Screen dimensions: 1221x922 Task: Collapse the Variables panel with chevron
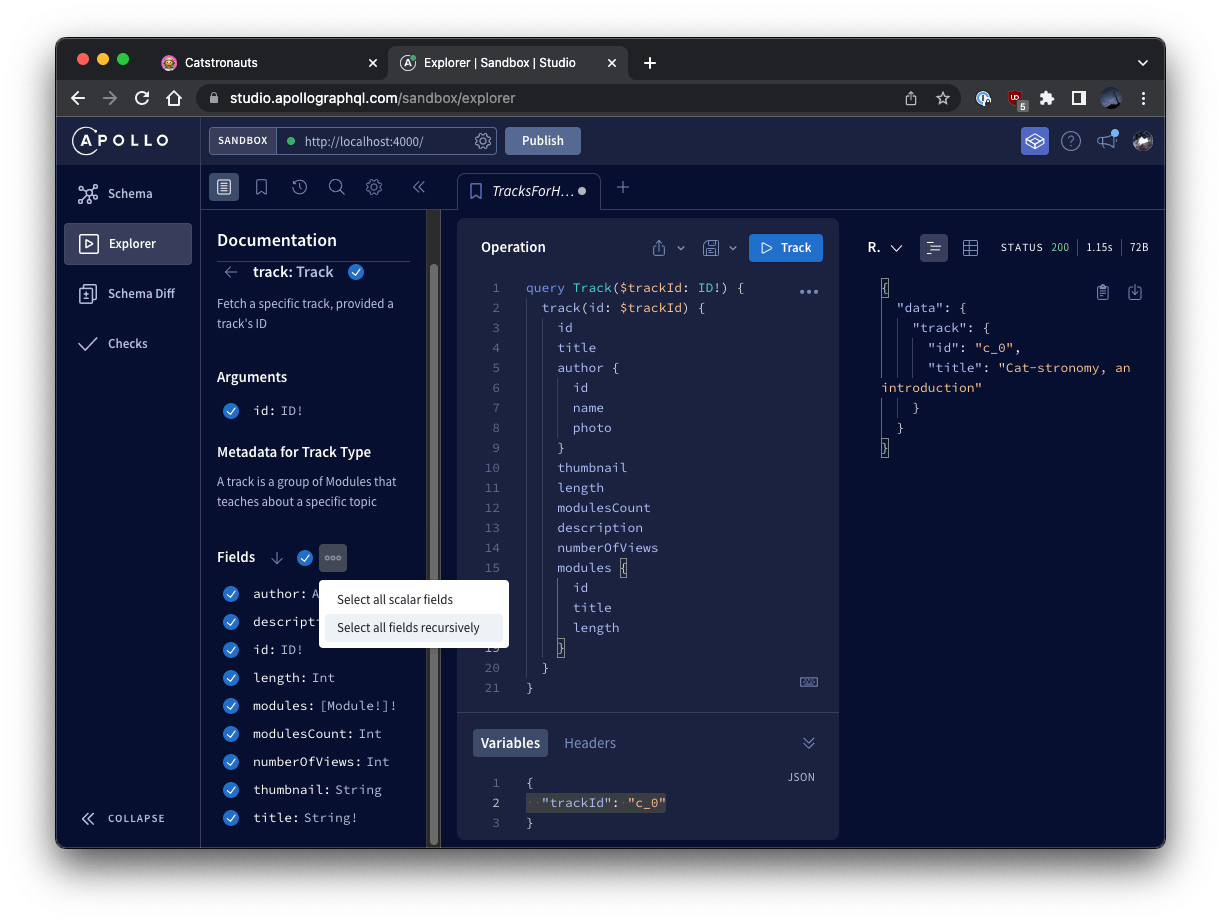click(809, 743)
